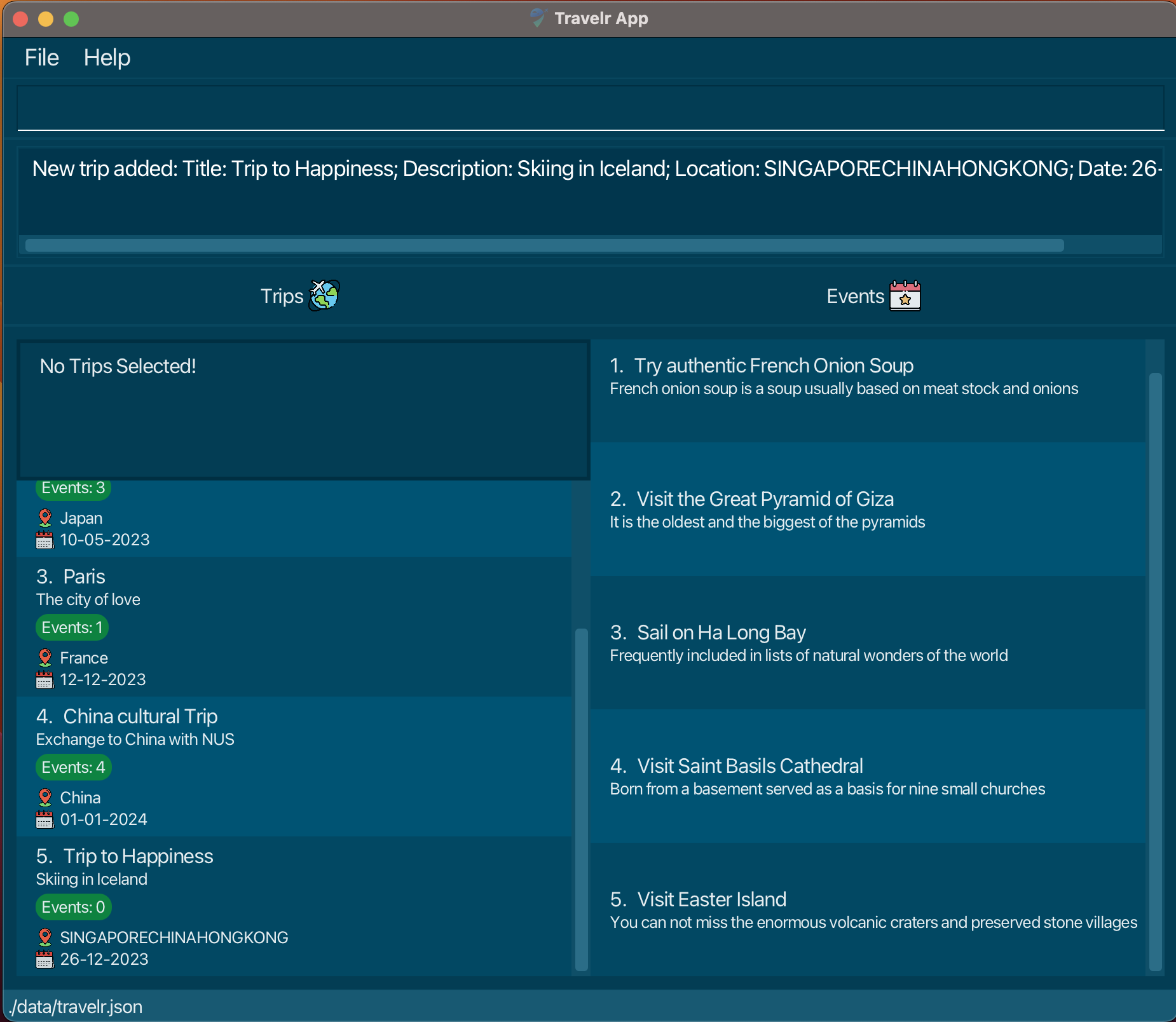Click the No Trips Selected! panel
1176x1022 pixels.
[304, 410]
